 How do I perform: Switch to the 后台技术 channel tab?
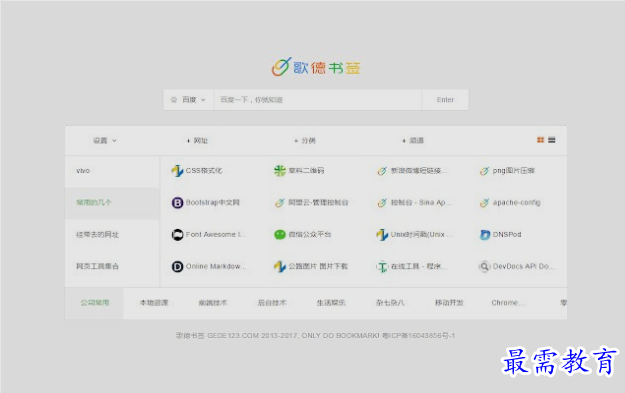pyautogui.click(x=272, y=303)
